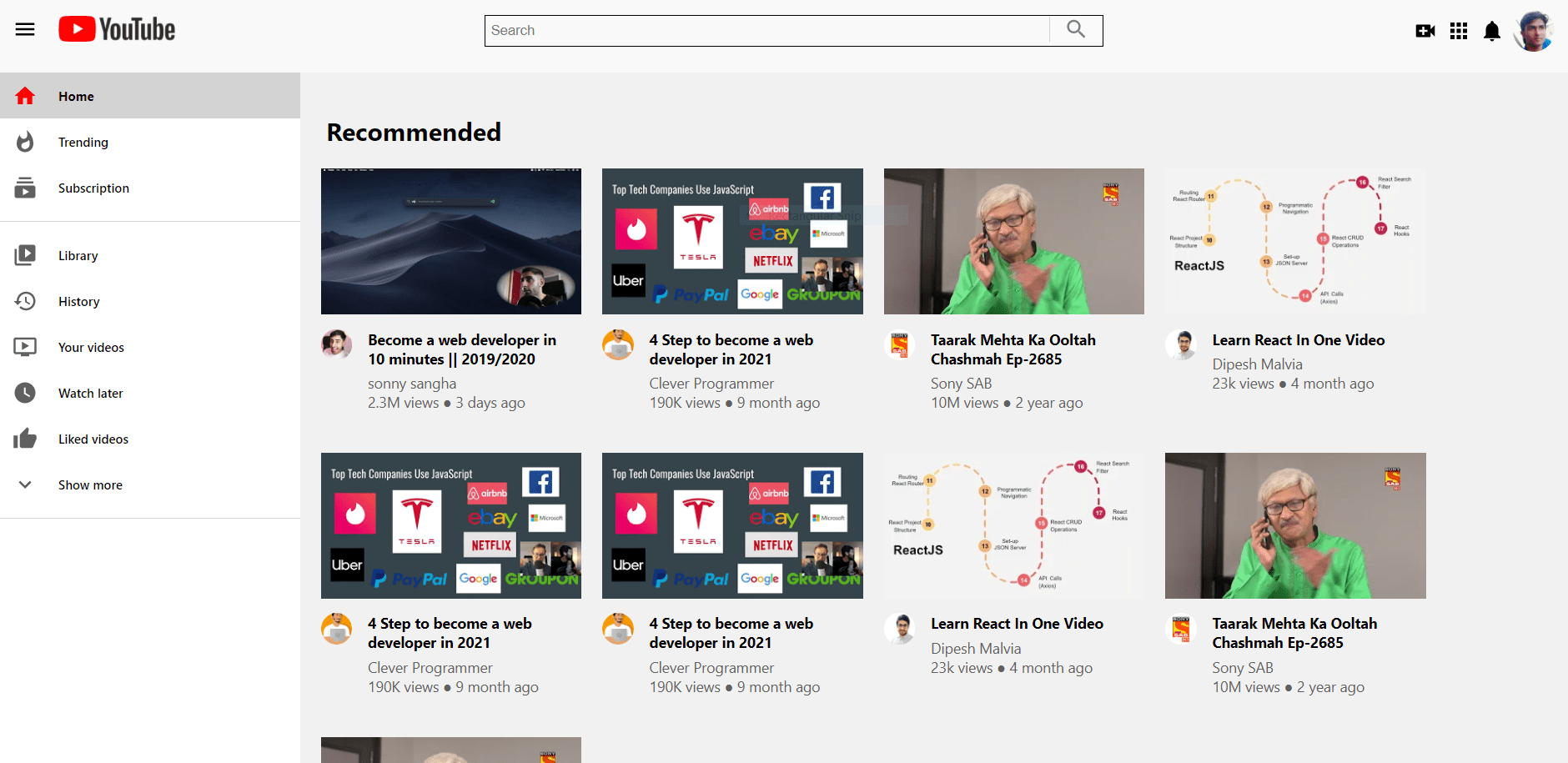
Task: Play first-row Taarak Mehta thumbnail
Action: point(1014,241)
